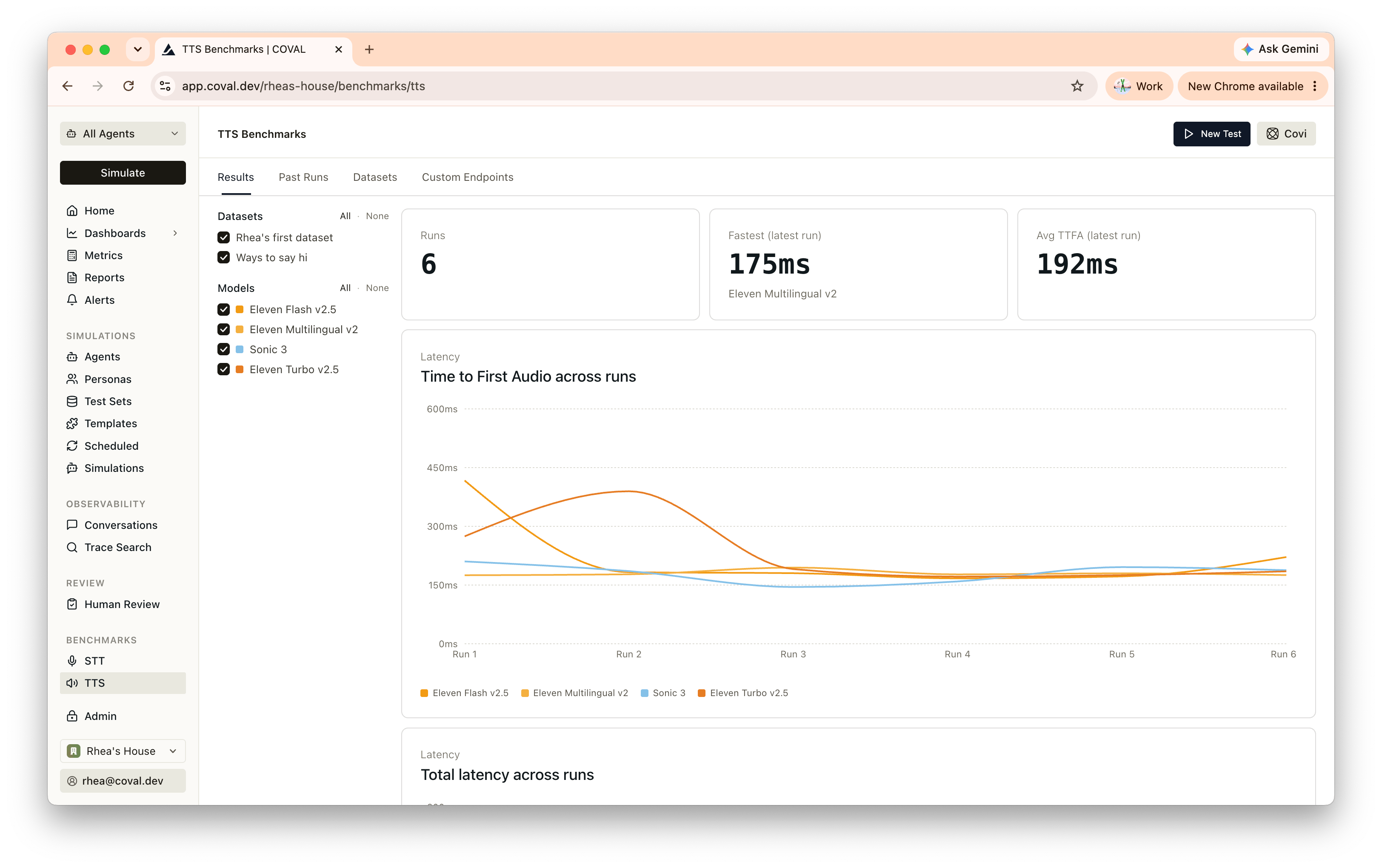Select None for models
Image resolution: width=1382 pixels, height=868 pixels.
point(377,288)
